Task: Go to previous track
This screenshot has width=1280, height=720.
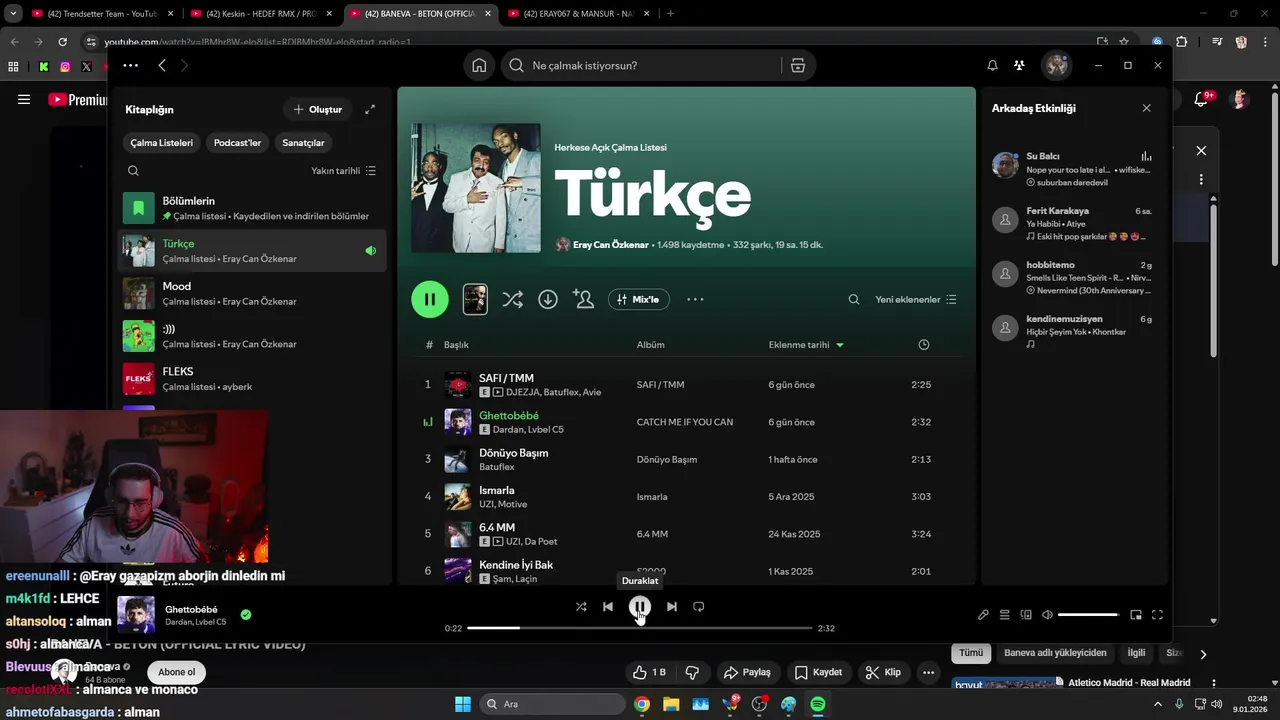Action: (x=608, y=606)
